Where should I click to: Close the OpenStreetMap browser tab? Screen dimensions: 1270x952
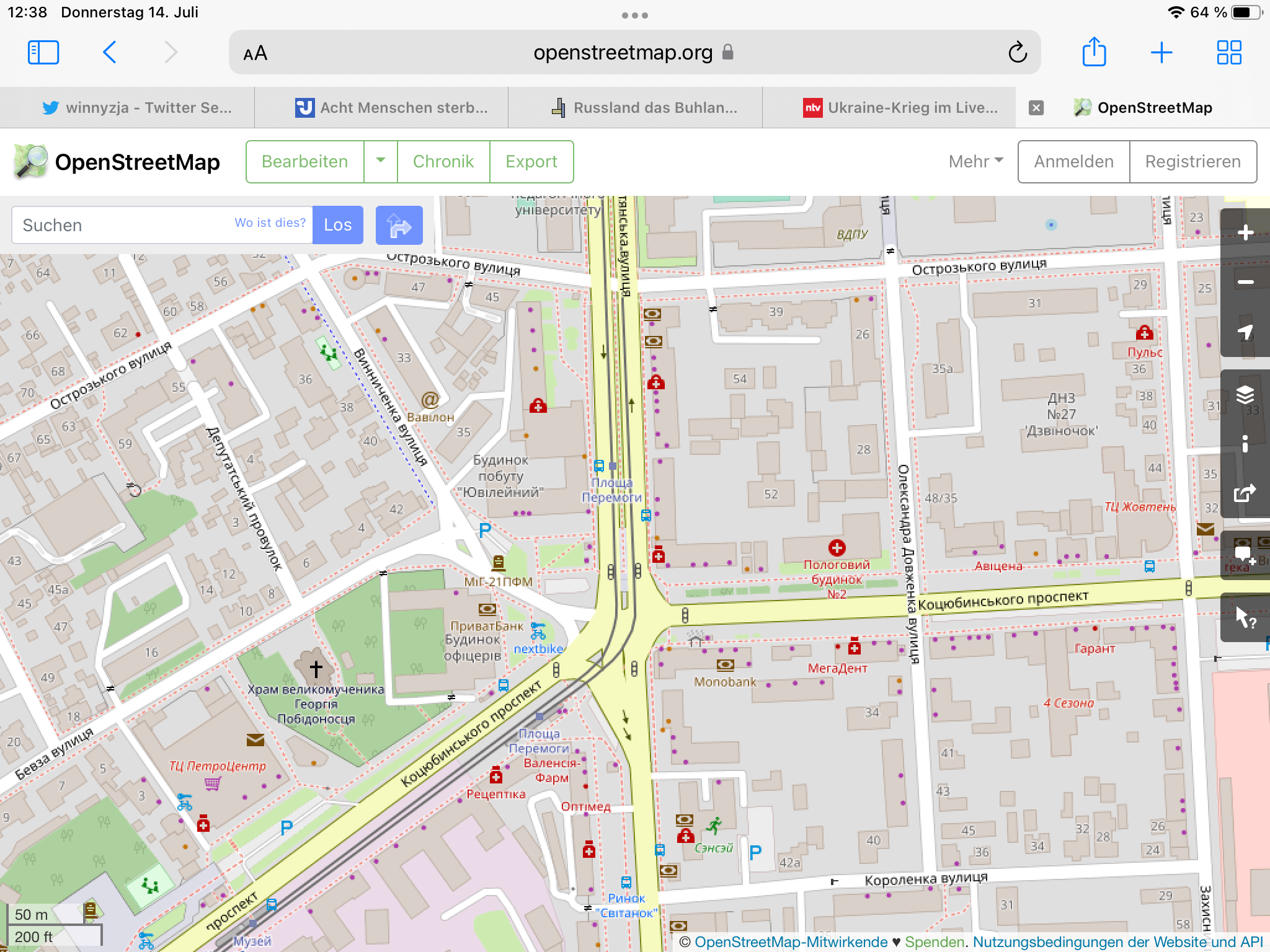(x=1036, y=108)
